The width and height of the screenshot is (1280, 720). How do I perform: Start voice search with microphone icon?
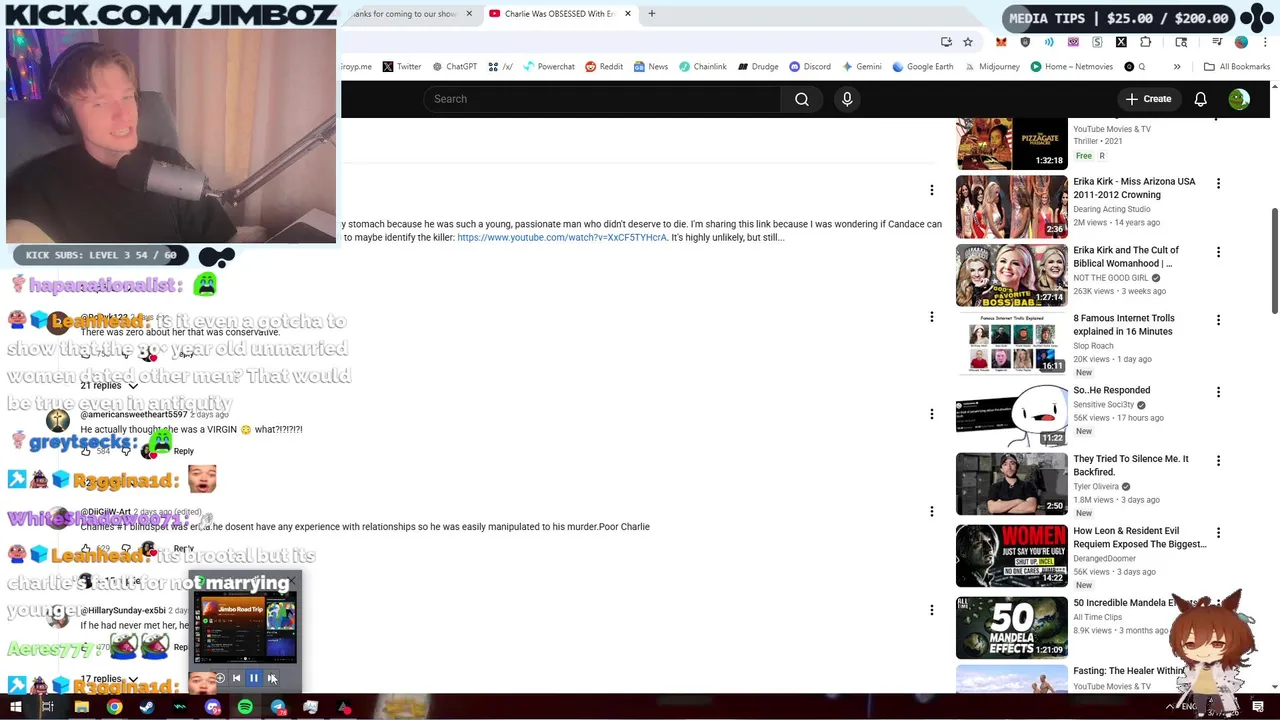coord(847,99)
